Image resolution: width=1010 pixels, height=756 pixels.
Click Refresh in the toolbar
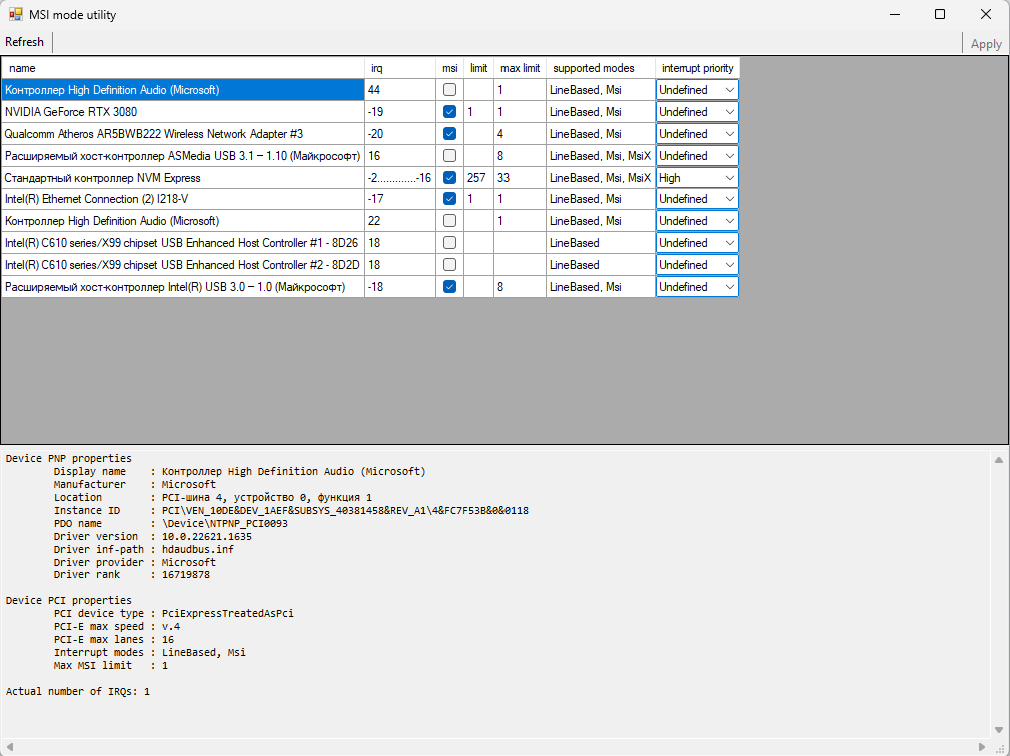[24, 42]
